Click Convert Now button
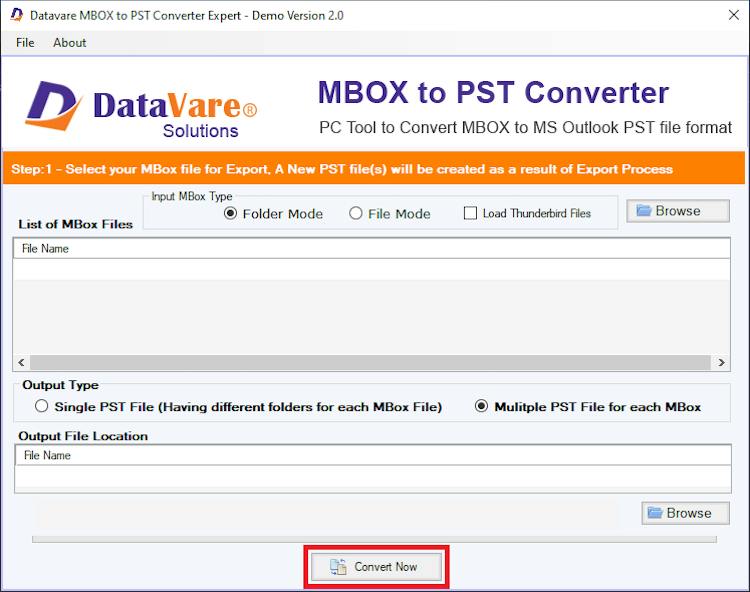Image resolution: width=750 pixels, height=592 pixels. [x=376, y=567]
